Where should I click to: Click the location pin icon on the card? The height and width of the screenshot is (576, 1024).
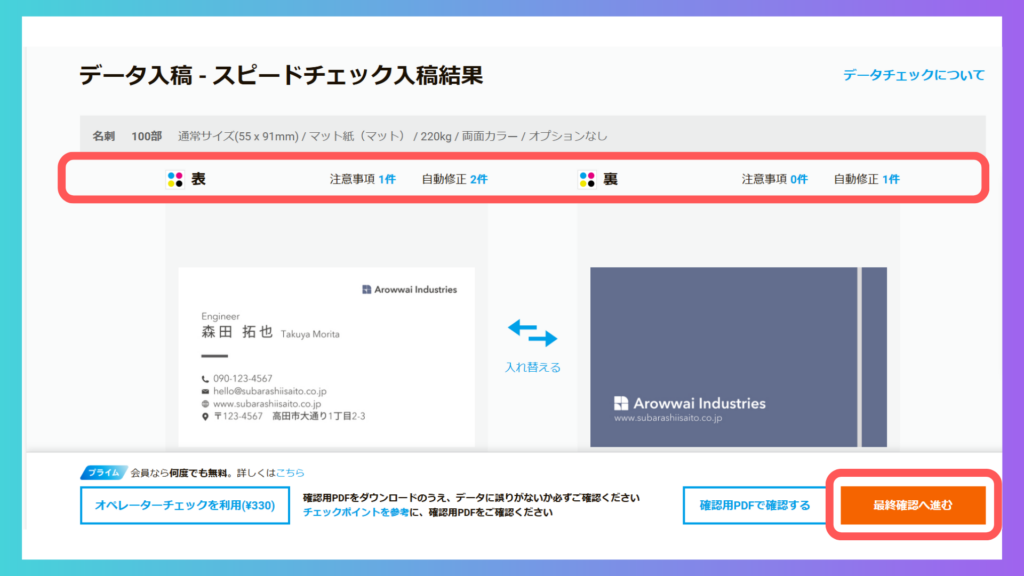pos(205,416)
